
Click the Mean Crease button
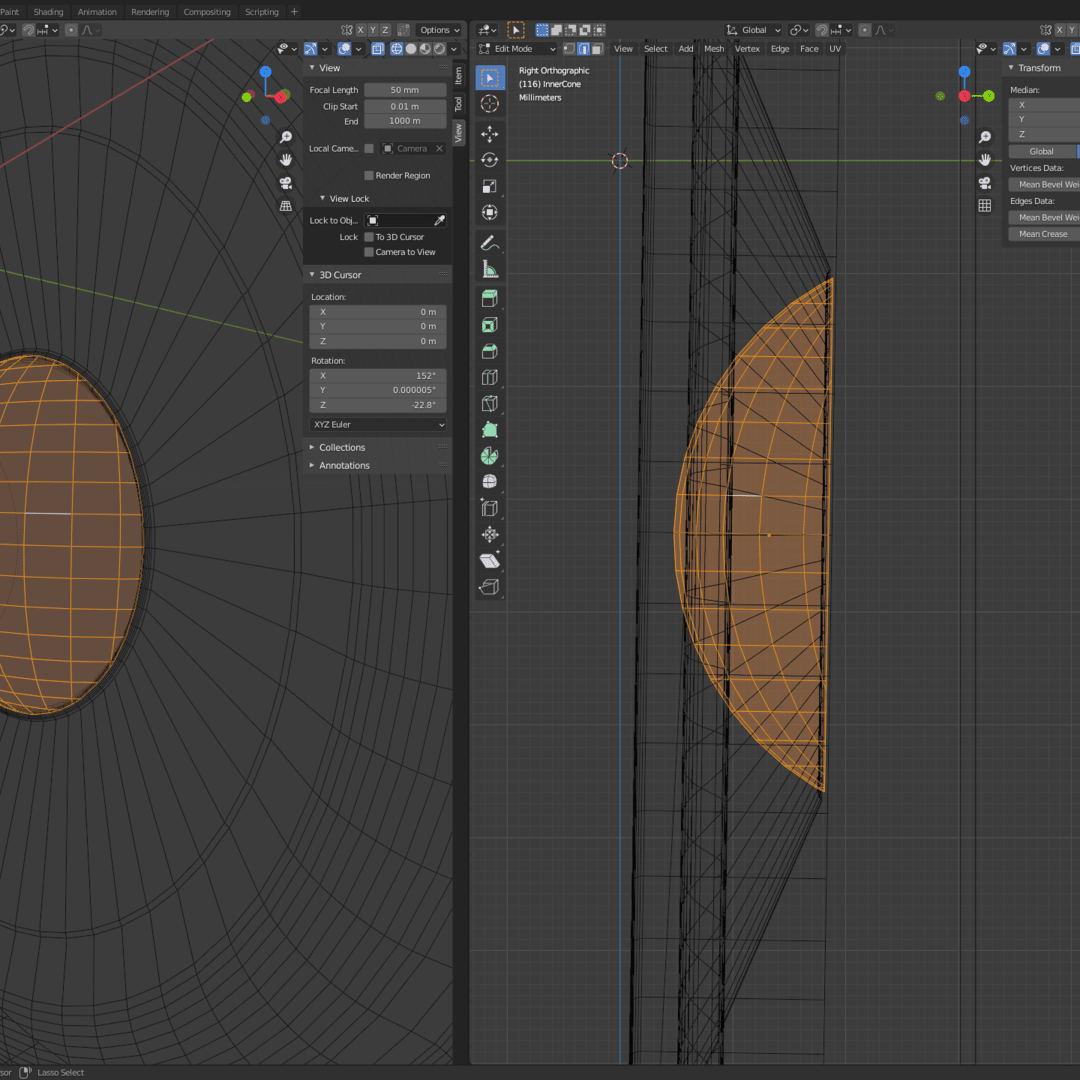(x=1043, y=234)
